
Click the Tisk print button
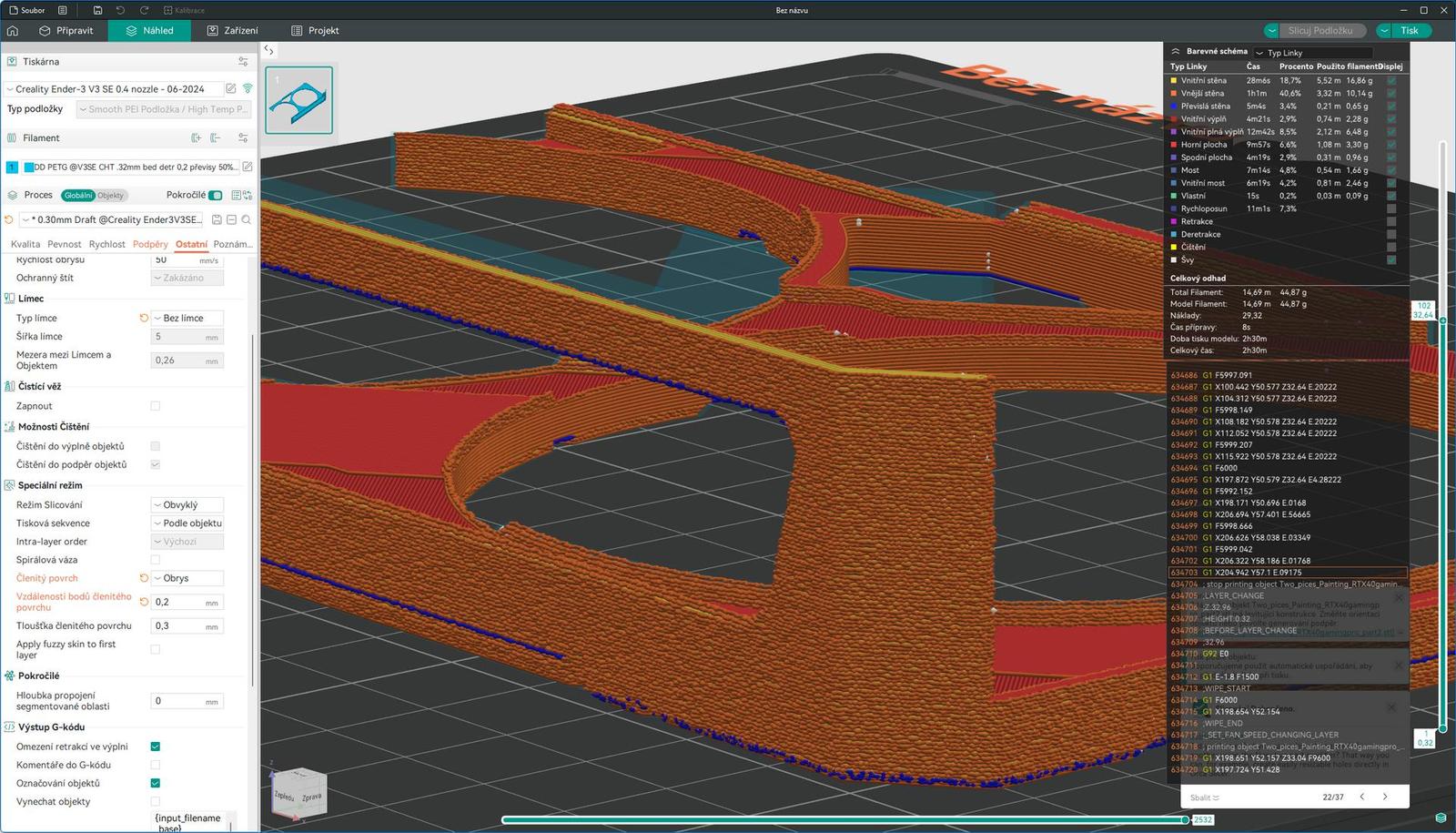point(1410,30)
